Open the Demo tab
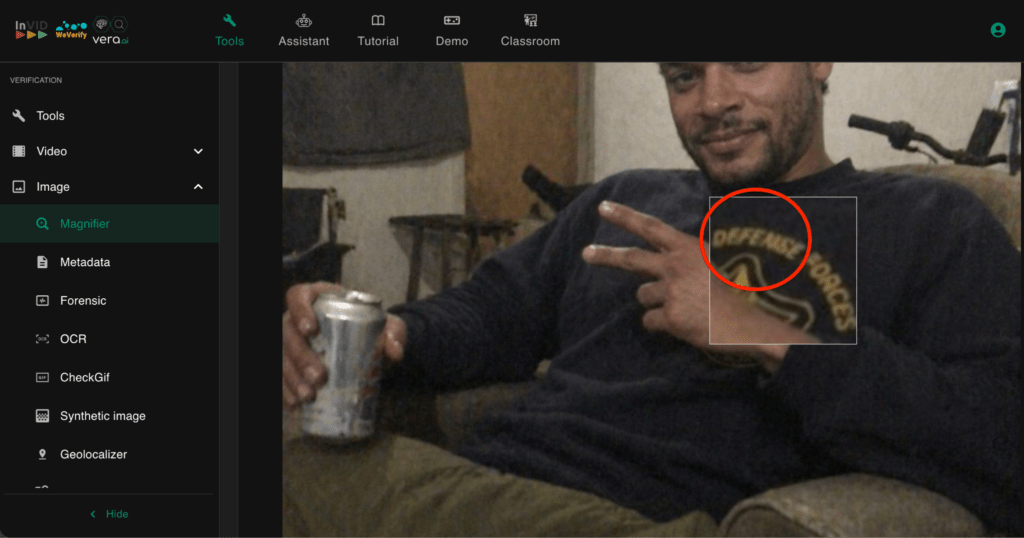Image resolution: width=1024 pixels, height=538 pixels. (452, 31)
